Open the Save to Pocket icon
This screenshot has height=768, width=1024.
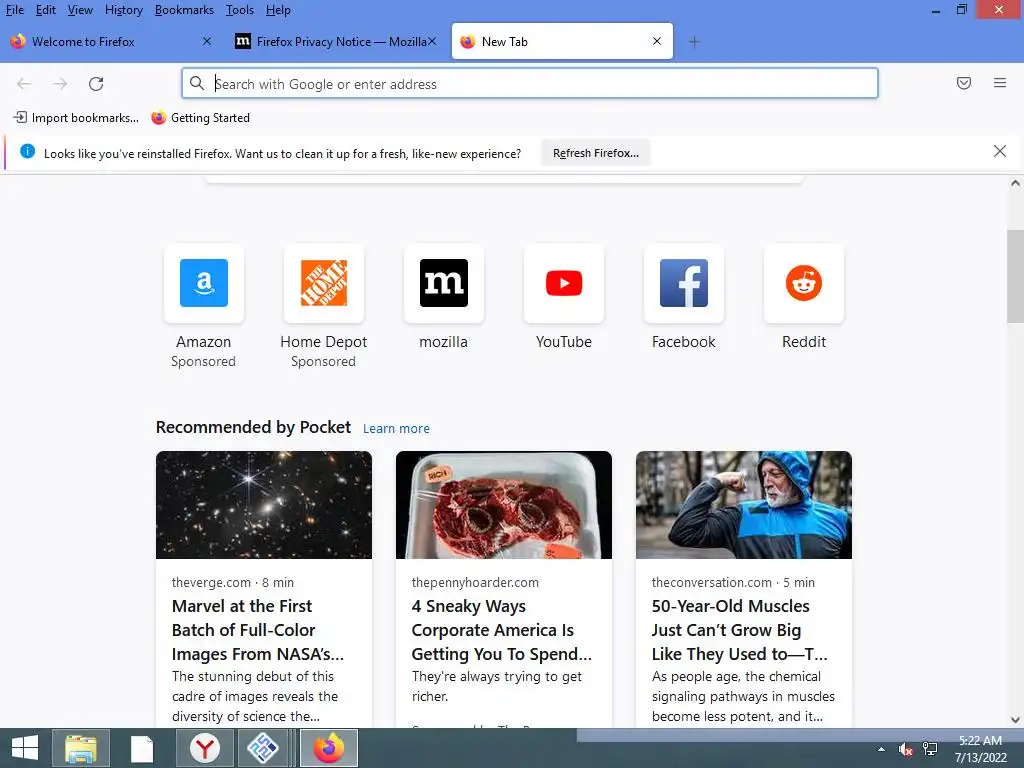pyautogui.click(x=964, y=83)
